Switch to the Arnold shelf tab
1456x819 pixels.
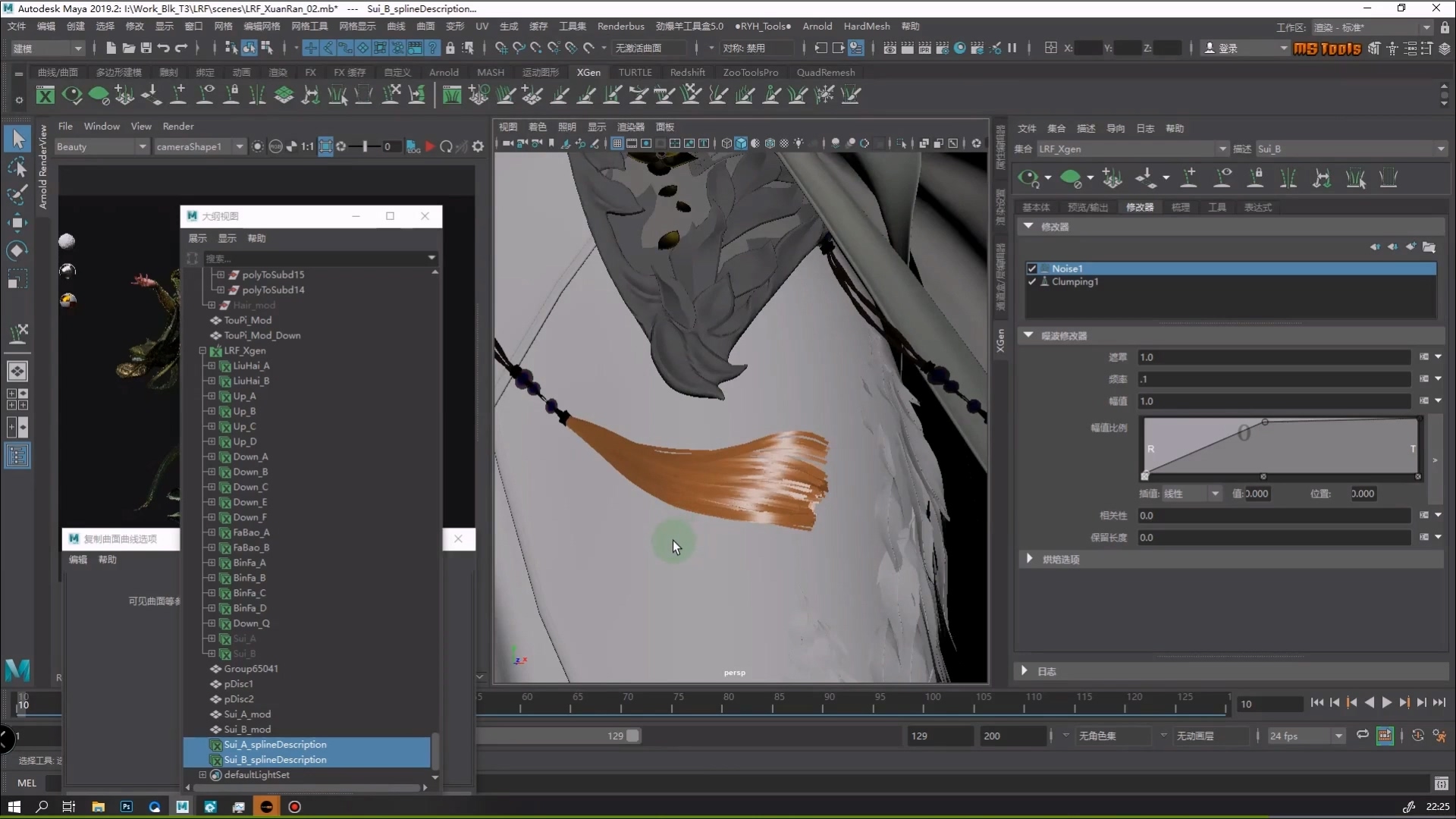pyautogui.click(x=444, y=72)
